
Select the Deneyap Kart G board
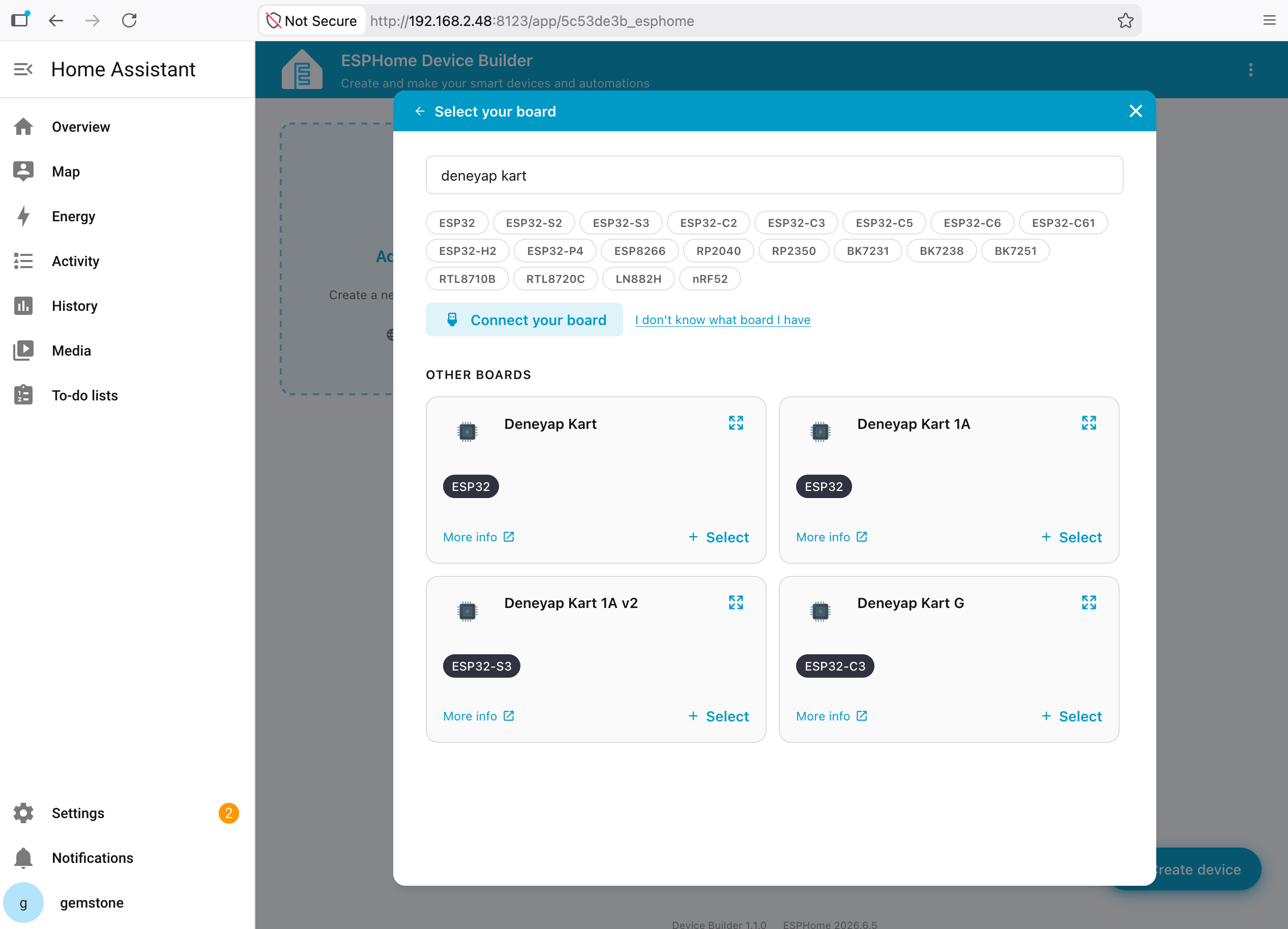pos(1071,716)
